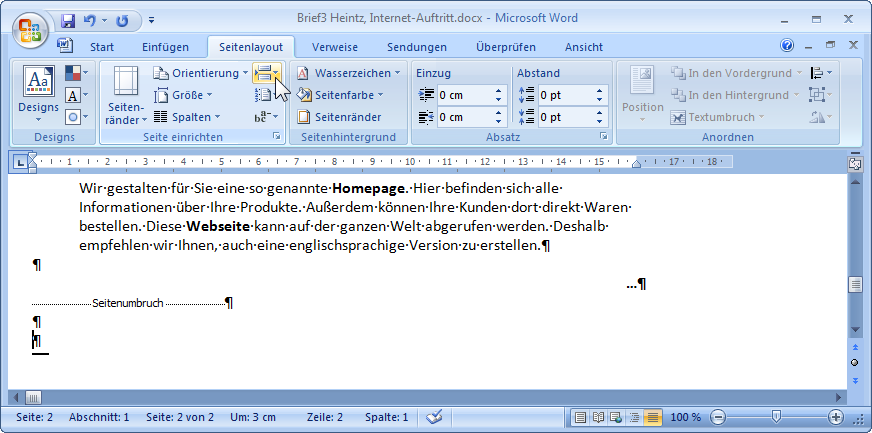Open the hyphenation dropdown

(x=267, y=117)
